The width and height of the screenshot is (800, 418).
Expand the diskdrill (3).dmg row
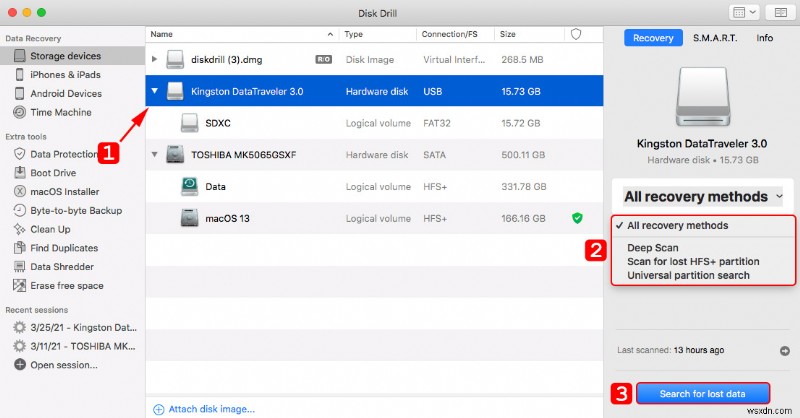click(x=154, y=59)
